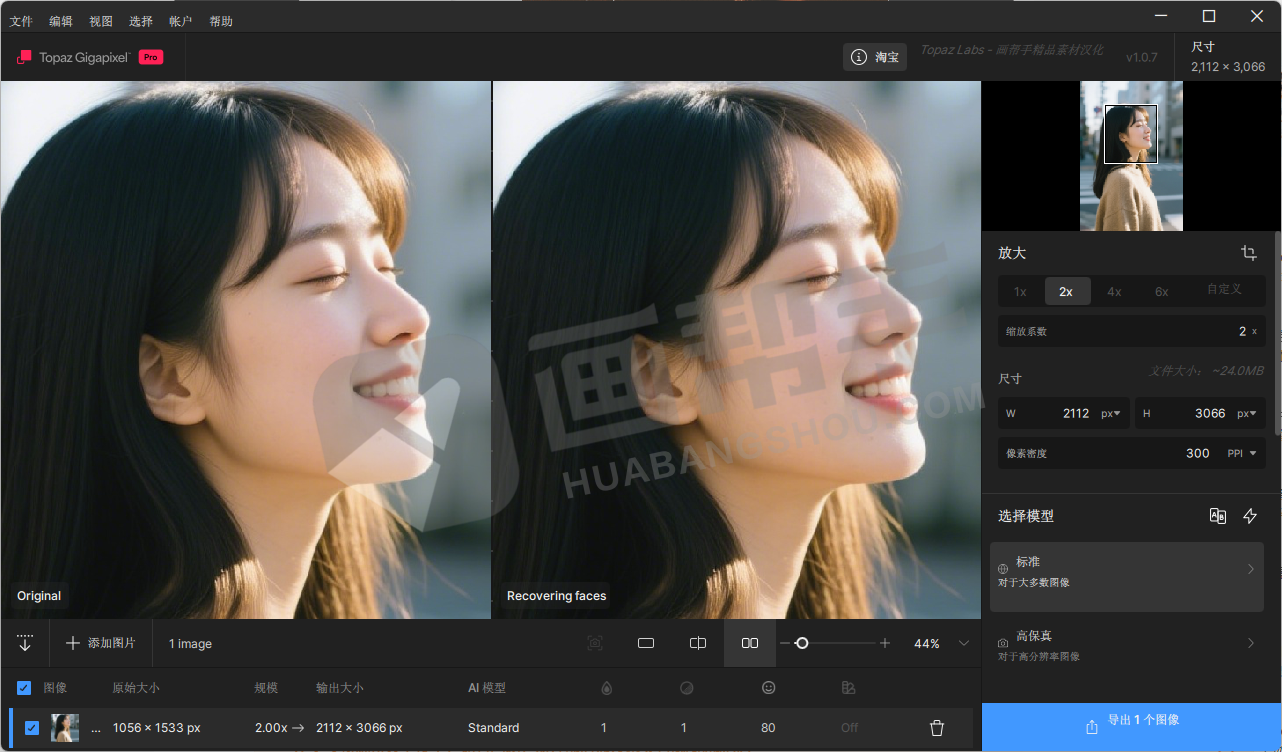Open the 视图 menu
Image resolution: width=1282 pixels, height=752 pixels.
(x=101, y=21)
